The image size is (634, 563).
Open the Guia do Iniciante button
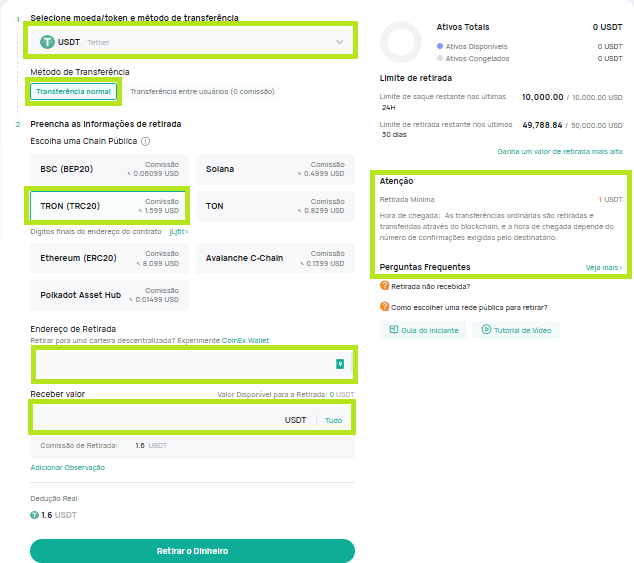coord(423,330)
